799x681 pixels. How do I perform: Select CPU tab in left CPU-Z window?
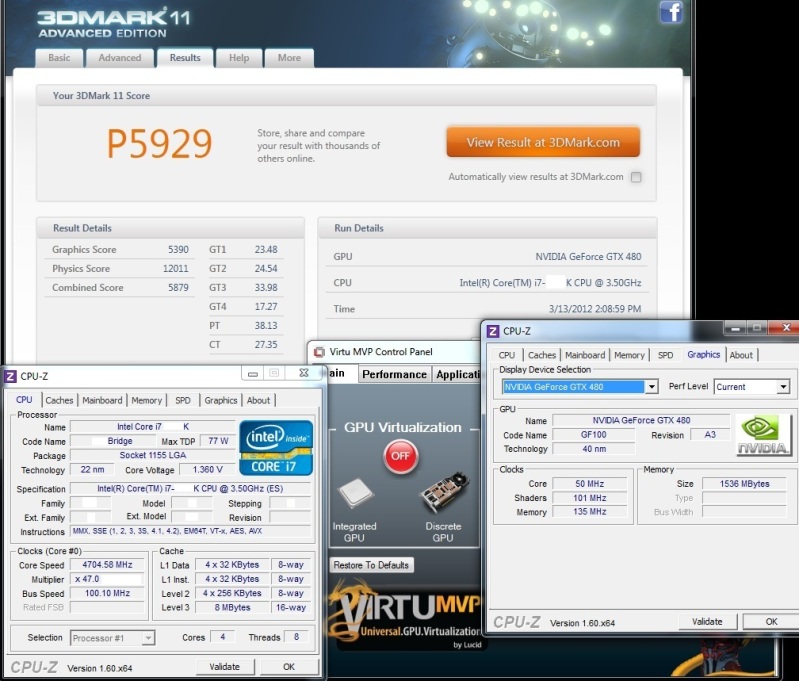tap(24, 400)
